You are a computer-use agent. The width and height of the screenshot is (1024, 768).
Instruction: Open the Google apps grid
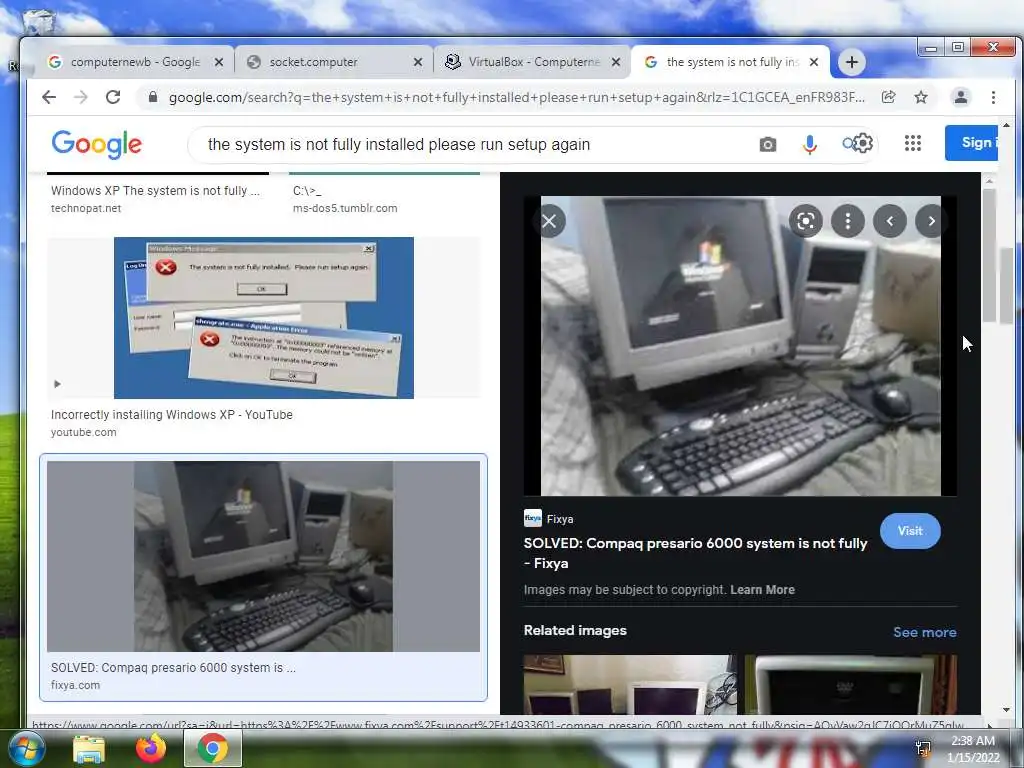click(x=913, y=143)
